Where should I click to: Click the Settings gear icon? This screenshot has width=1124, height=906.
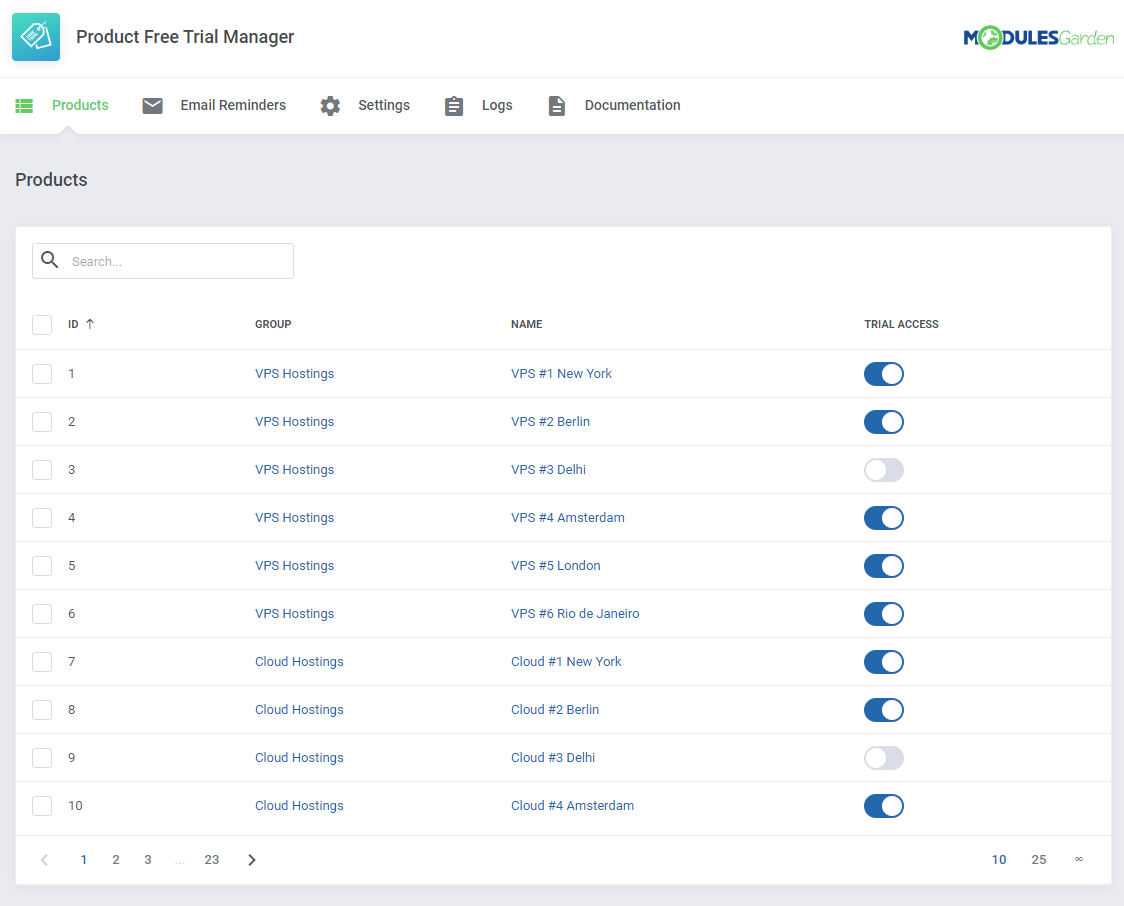pos(330,106)
